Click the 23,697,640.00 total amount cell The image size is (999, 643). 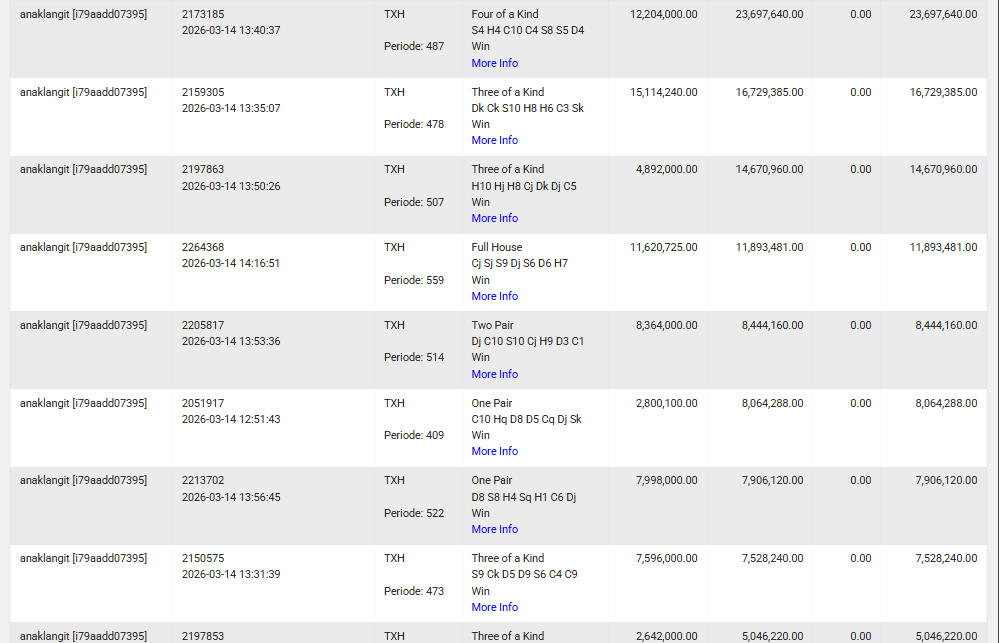(943, 14)
